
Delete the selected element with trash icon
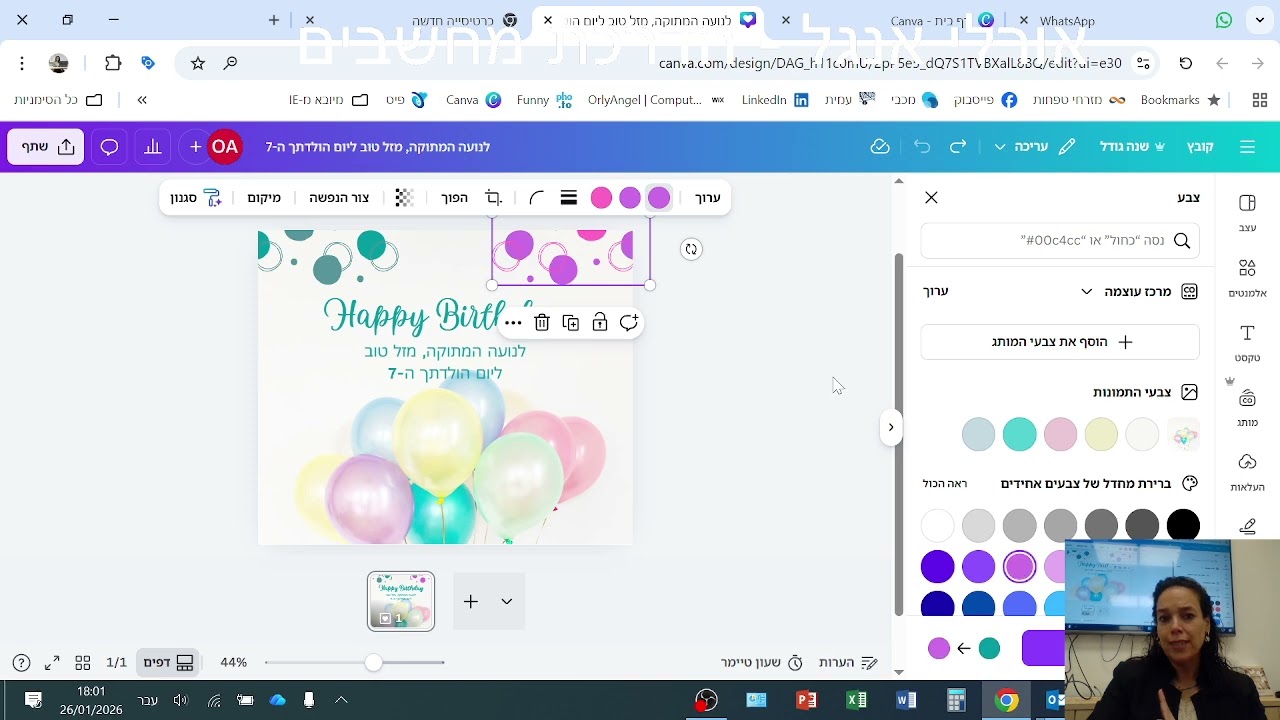point(542,323)
